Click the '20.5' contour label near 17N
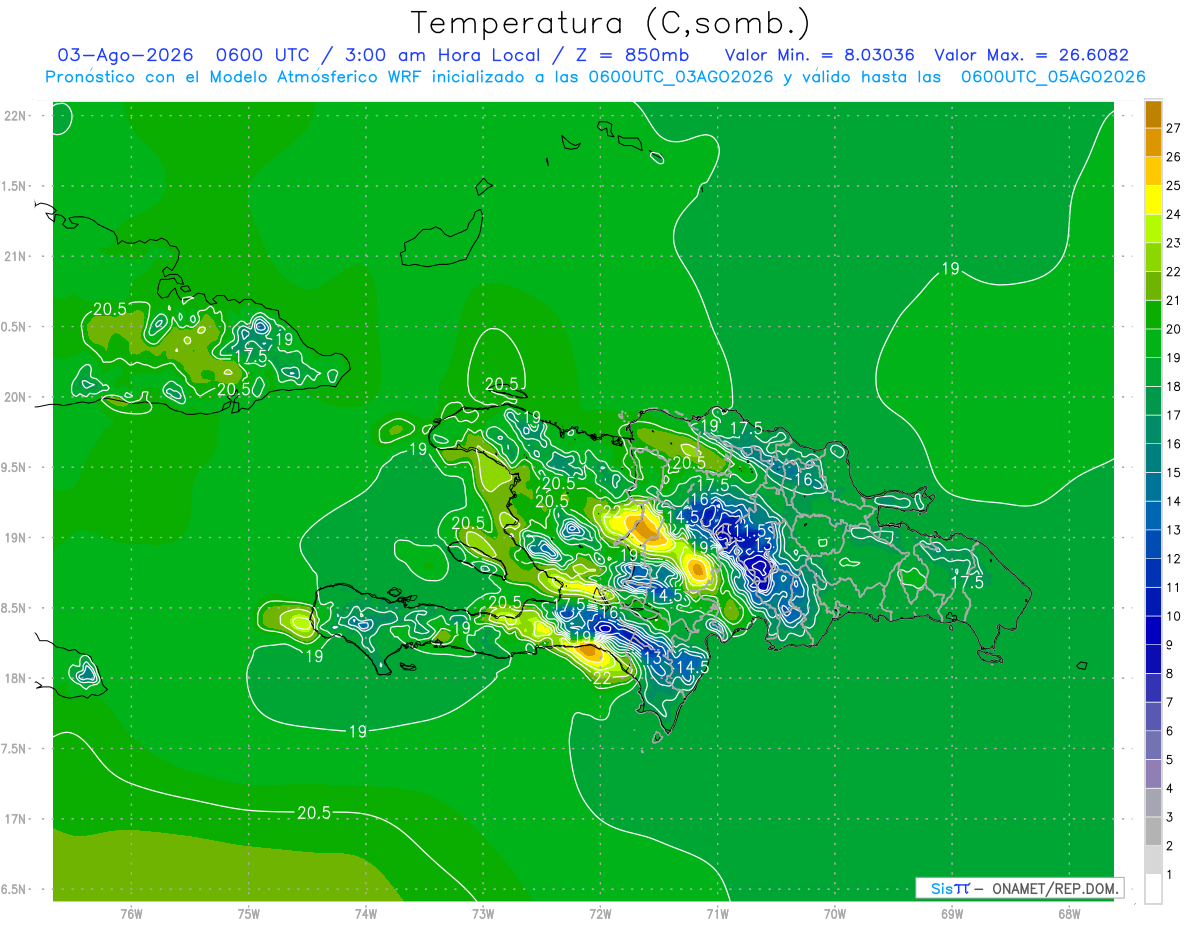 coord(314,813)
